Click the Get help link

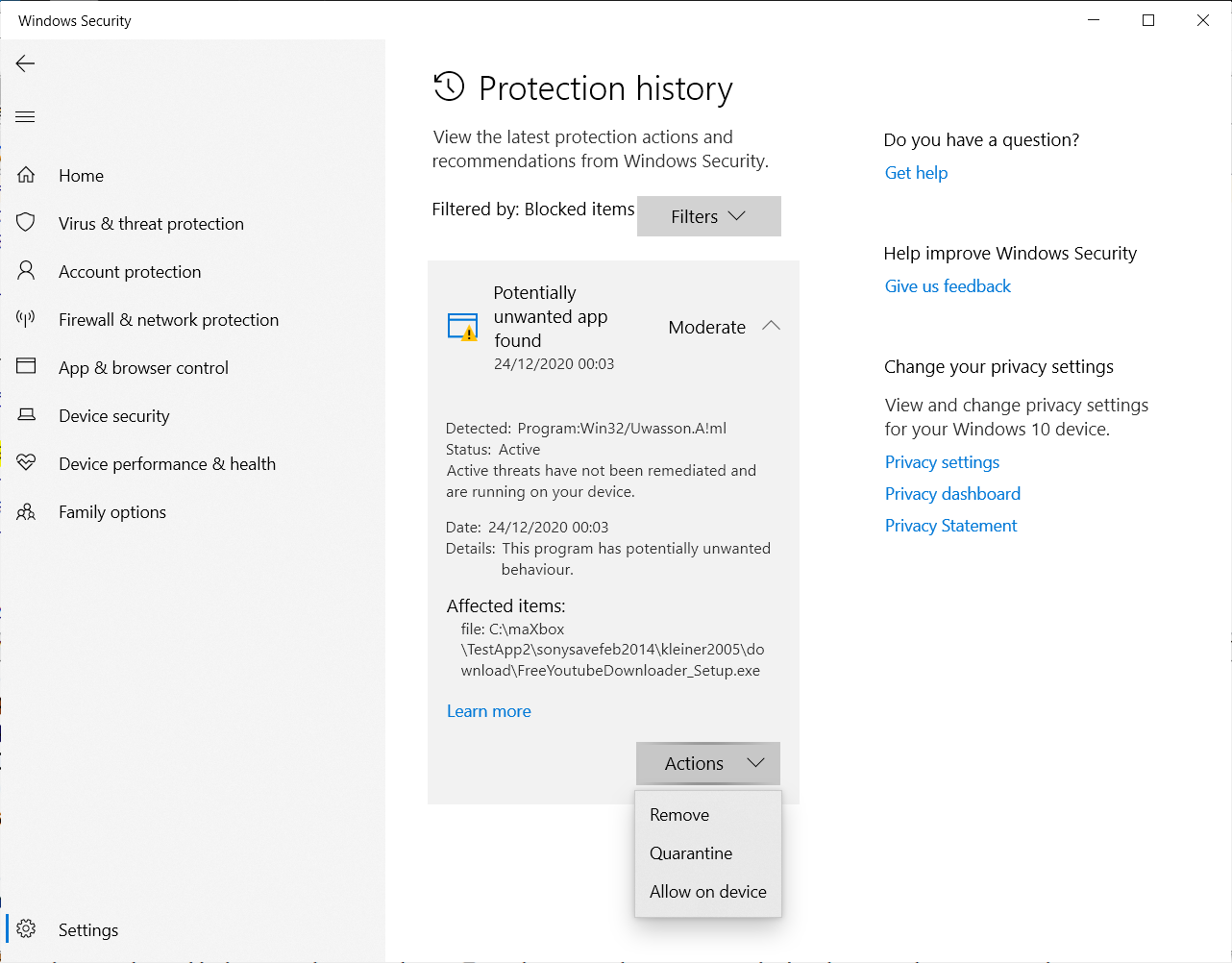(916, 173)
